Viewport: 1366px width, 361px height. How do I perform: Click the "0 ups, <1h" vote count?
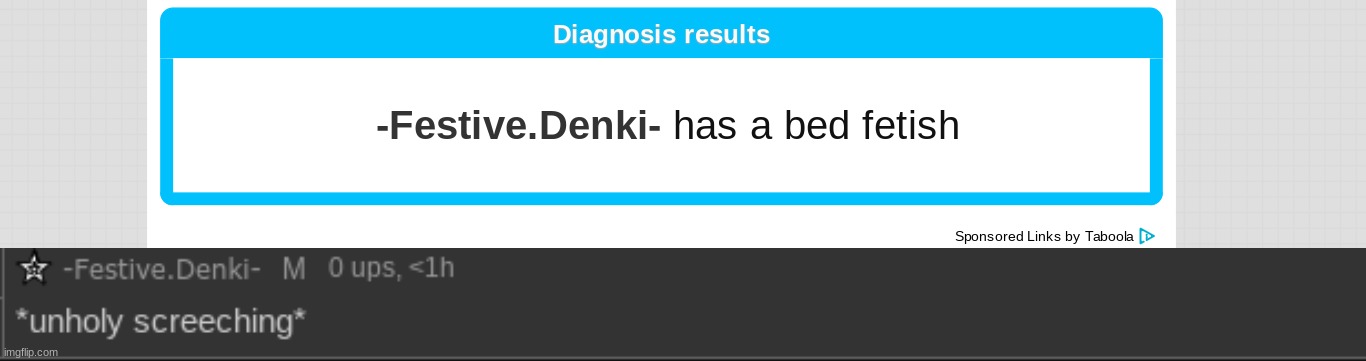click(x=391, y=268)
